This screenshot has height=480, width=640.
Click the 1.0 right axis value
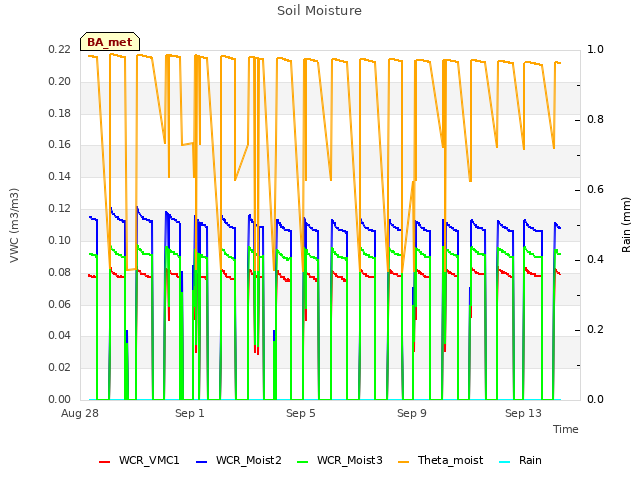(595, 50)
